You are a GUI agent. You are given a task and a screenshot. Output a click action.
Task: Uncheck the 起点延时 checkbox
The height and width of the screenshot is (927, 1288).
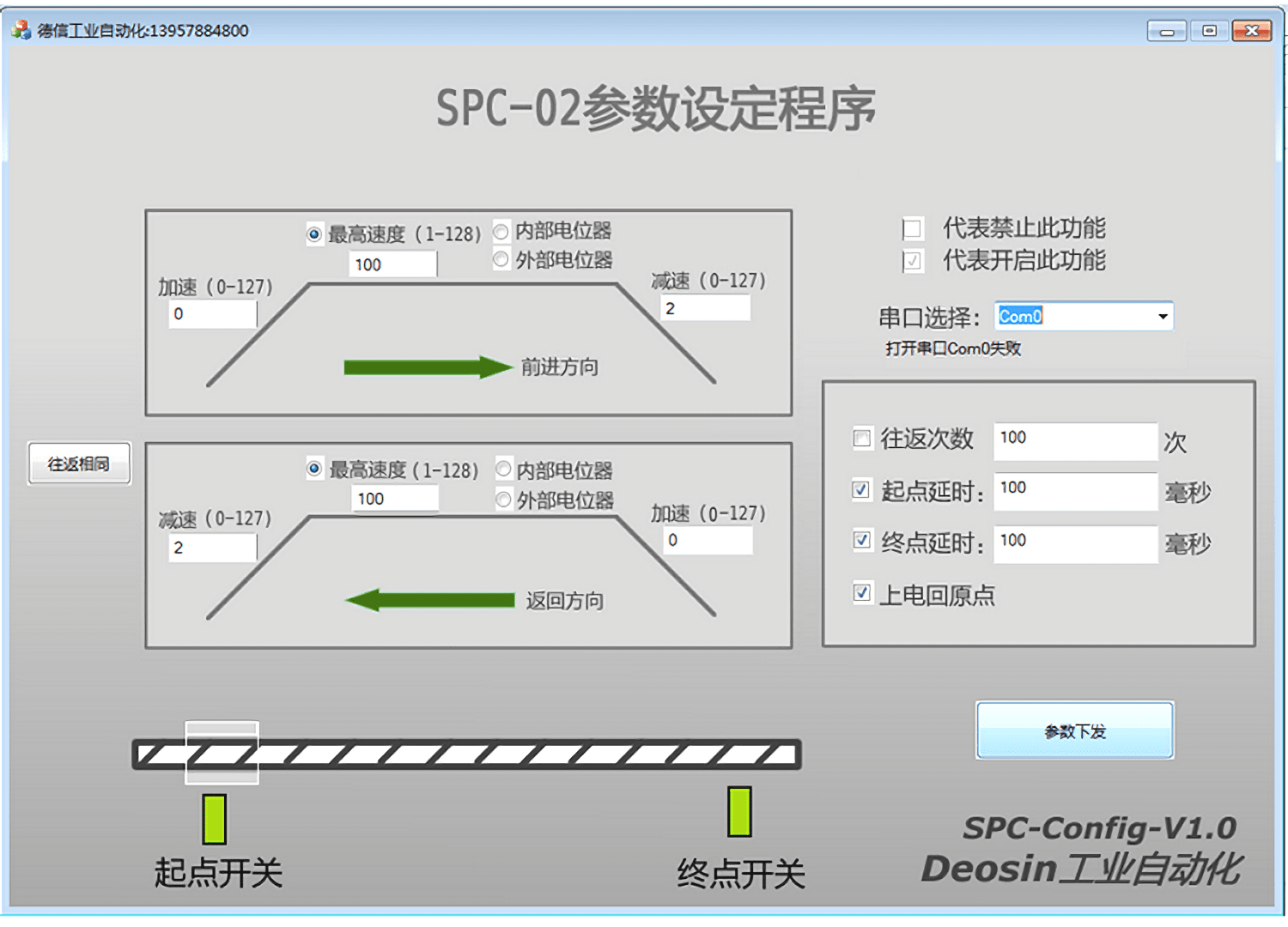[862, 490]
